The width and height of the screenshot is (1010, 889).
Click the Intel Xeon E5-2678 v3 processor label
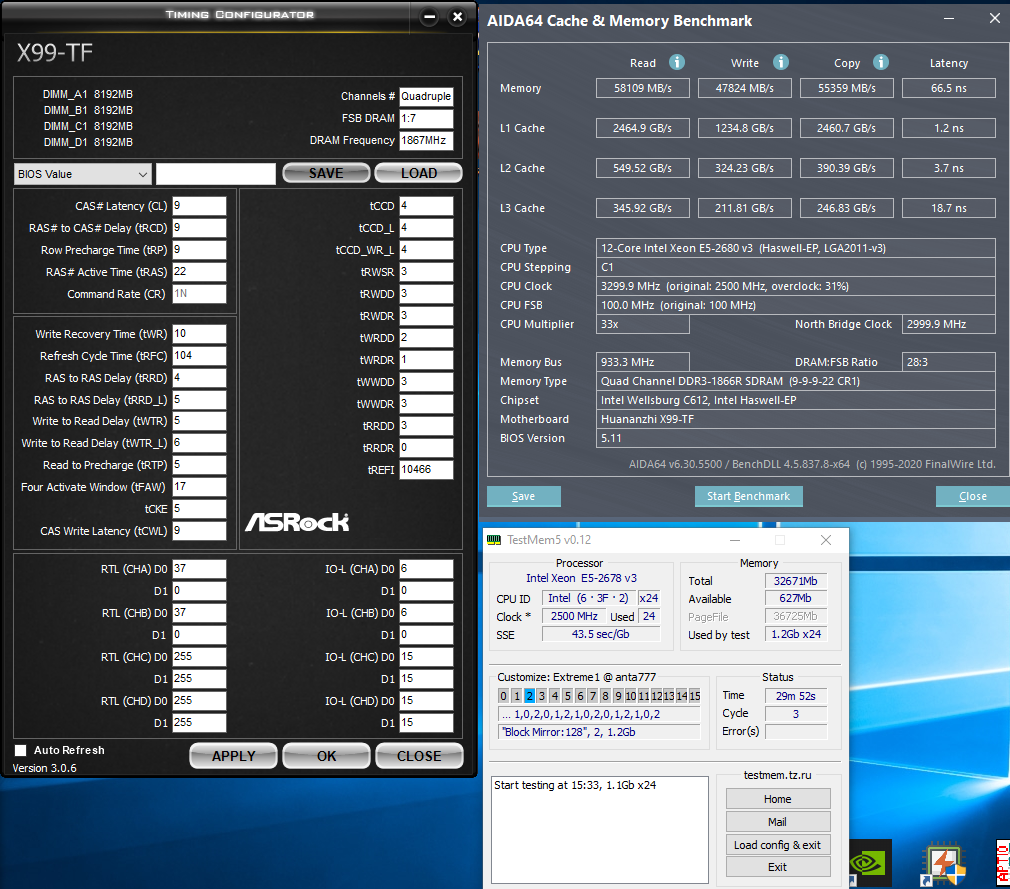pos(581,578)
